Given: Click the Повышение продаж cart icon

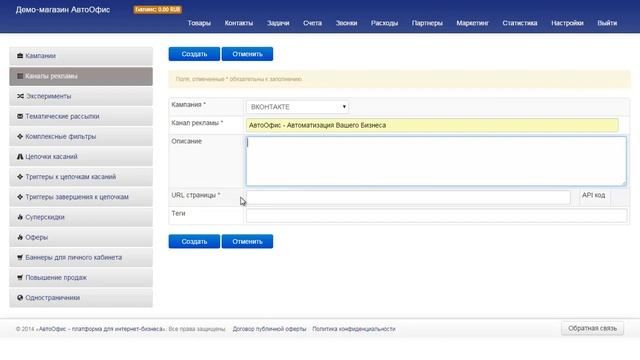Looking at the screenshot, I should [x=20, y=278].
